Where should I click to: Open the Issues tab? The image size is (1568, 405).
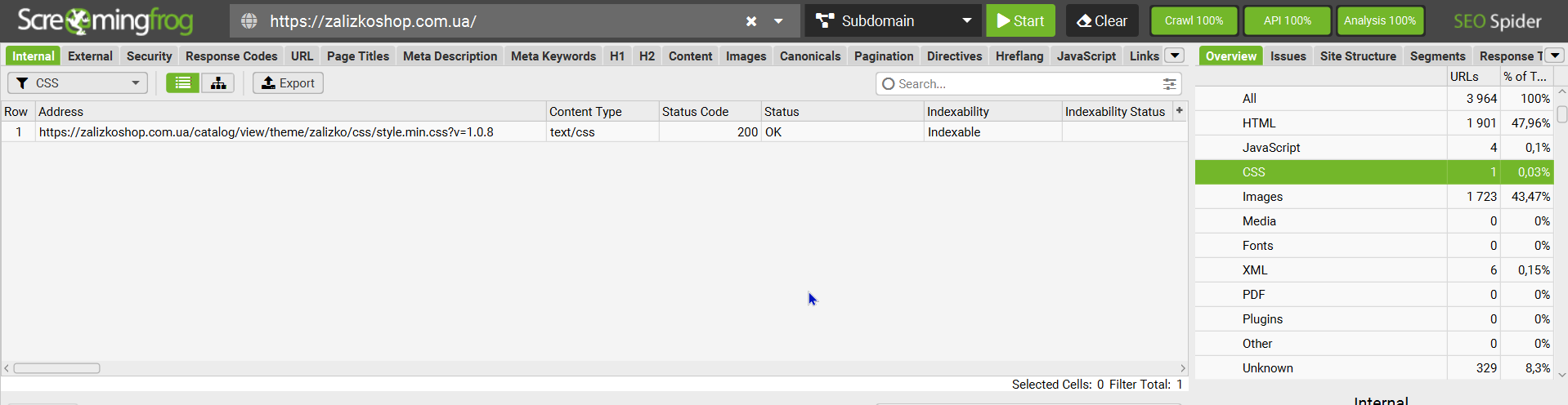click(1288, 56)
